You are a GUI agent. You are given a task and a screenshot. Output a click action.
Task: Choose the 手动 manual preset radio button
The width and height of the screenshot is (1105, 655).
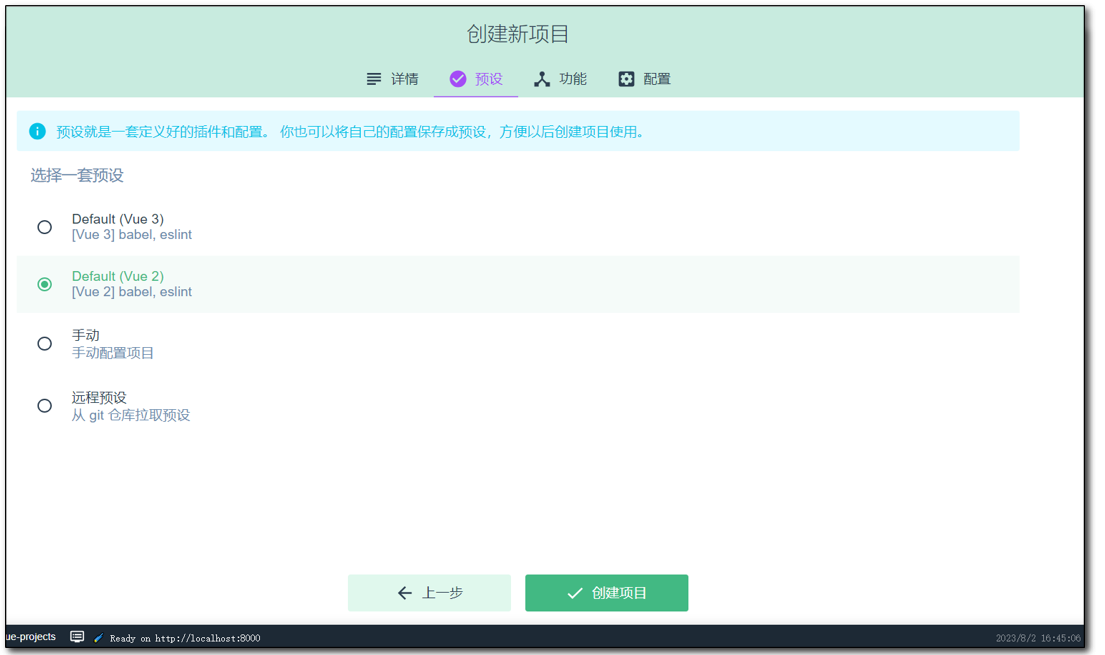pyautogui.click(x=45, y=343)
